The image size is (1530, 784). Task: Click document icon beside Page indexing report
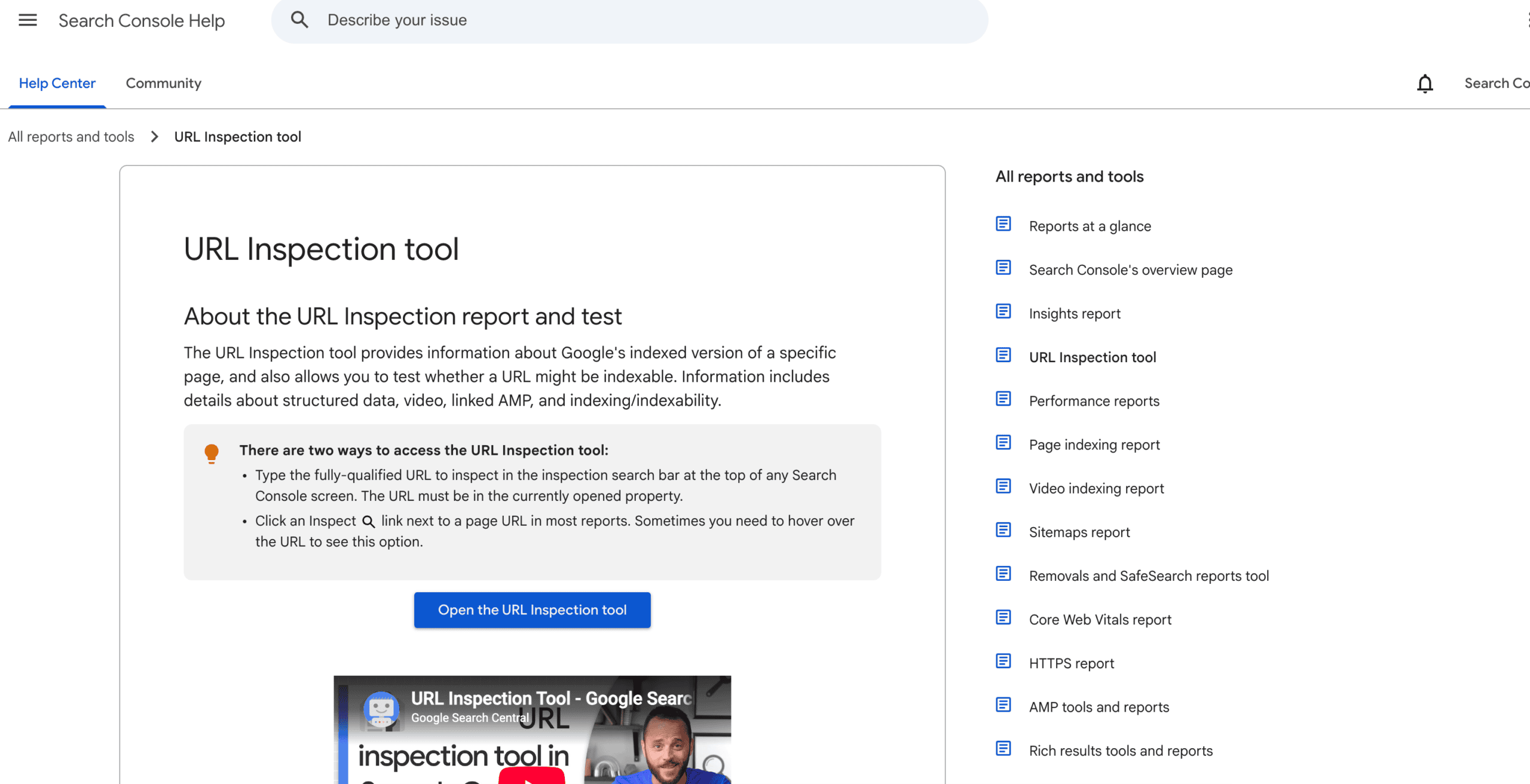tap(1003, 442)
